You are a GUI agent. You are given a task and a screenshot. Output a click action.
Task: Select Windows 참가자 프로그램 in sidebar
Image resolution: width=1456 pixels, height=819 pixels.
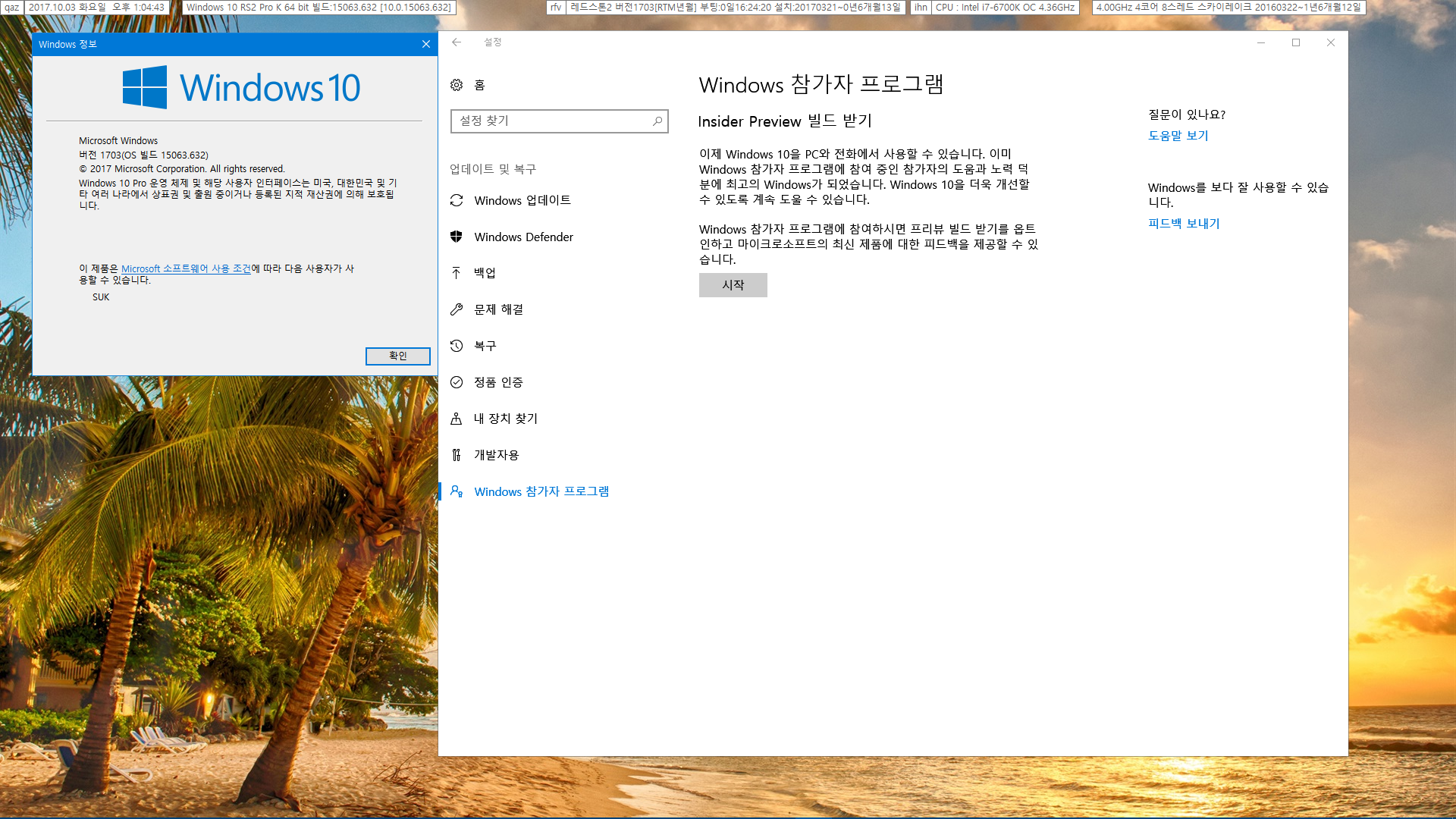541,491
